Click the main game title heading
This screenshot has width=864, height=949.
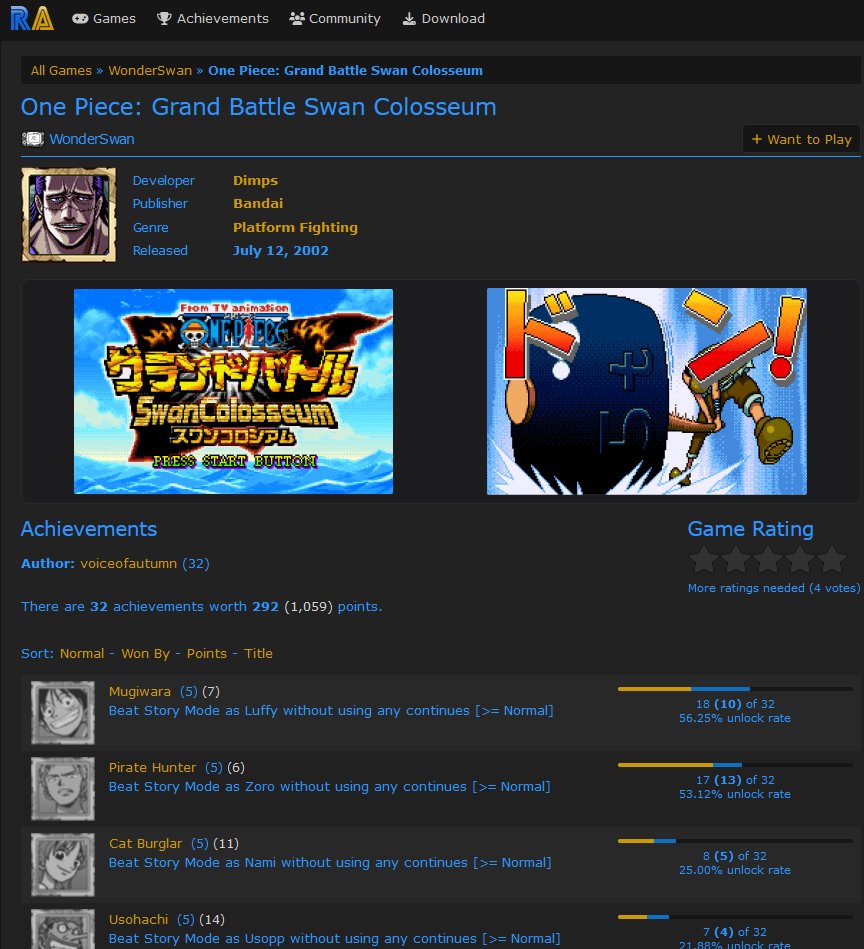click(x=258, y=107)
